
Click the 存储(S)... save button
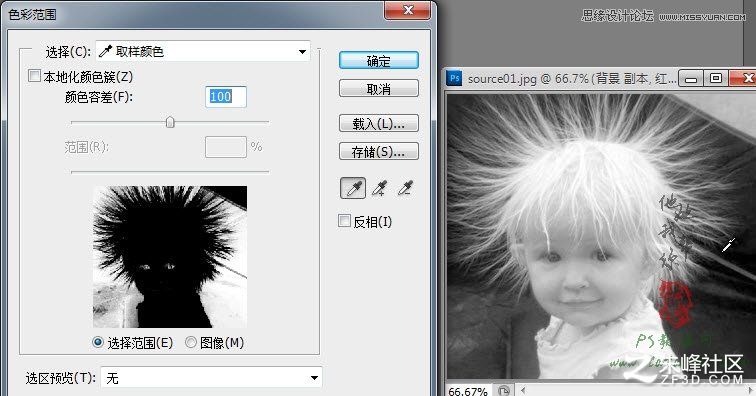[x=378, y=151]
